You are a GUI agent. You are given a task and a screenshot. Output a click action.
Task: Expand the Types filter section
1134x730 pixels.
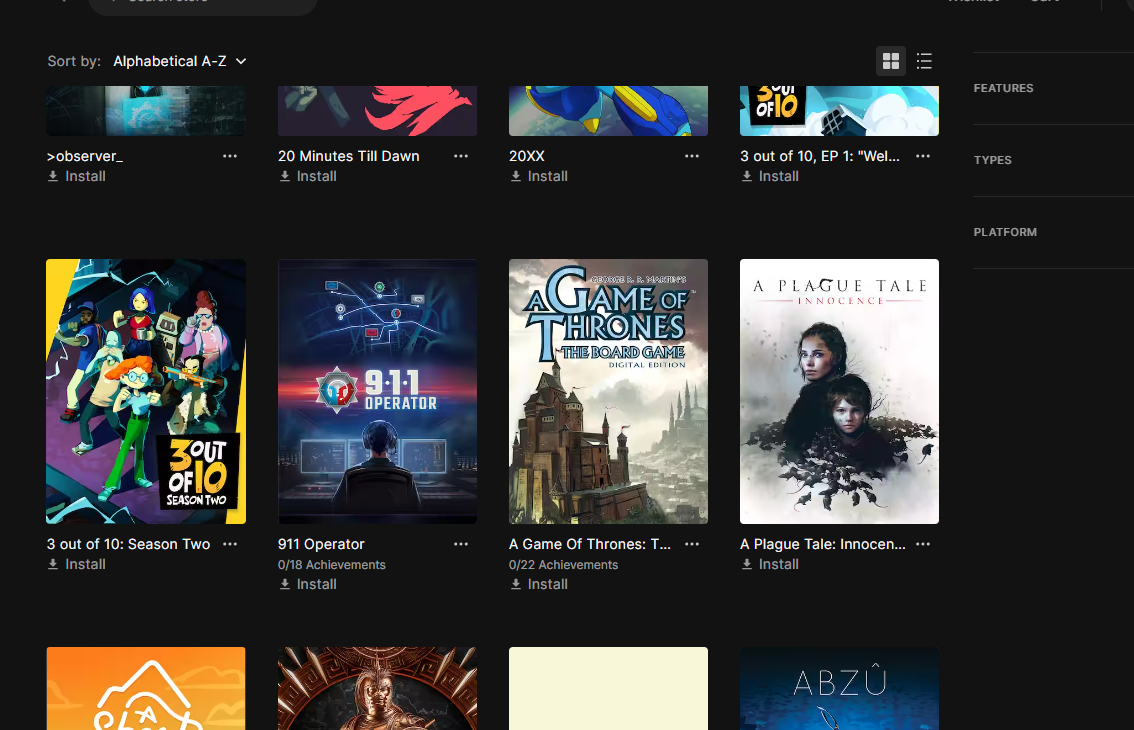tap(993, 160)
